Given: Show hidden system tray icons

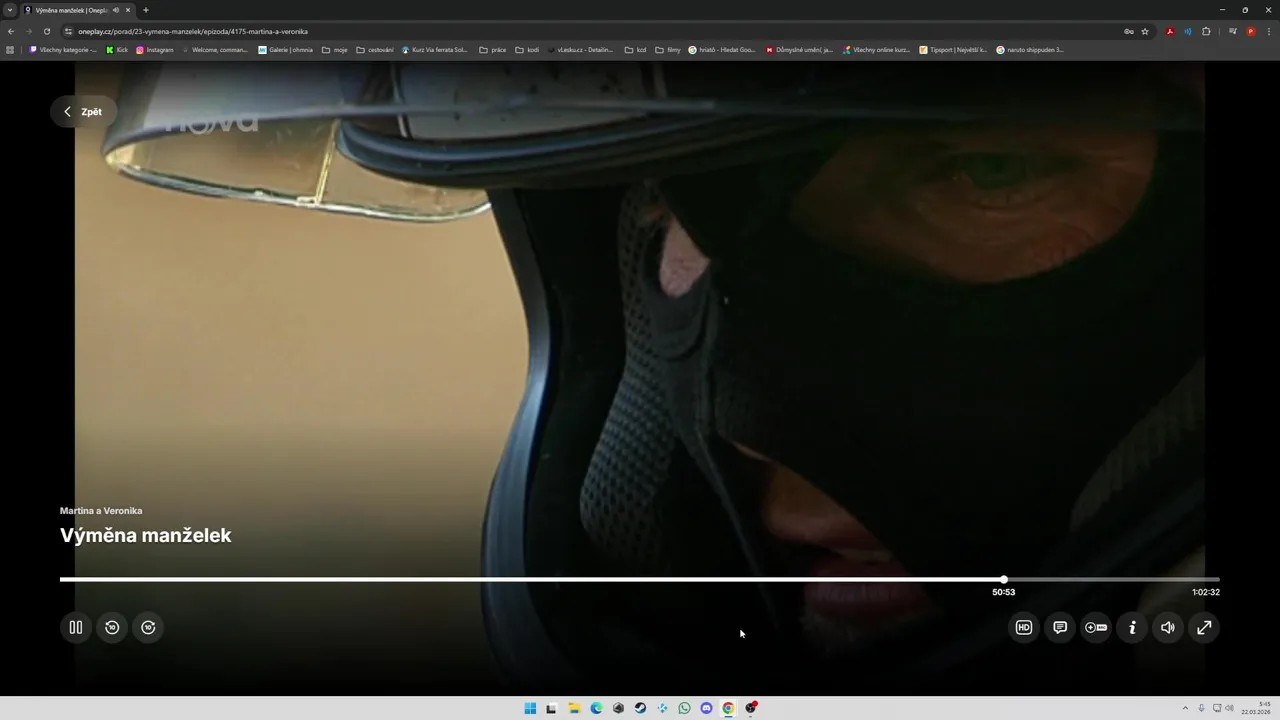Looking at the screenshot, I should [x=1185, y=708].
